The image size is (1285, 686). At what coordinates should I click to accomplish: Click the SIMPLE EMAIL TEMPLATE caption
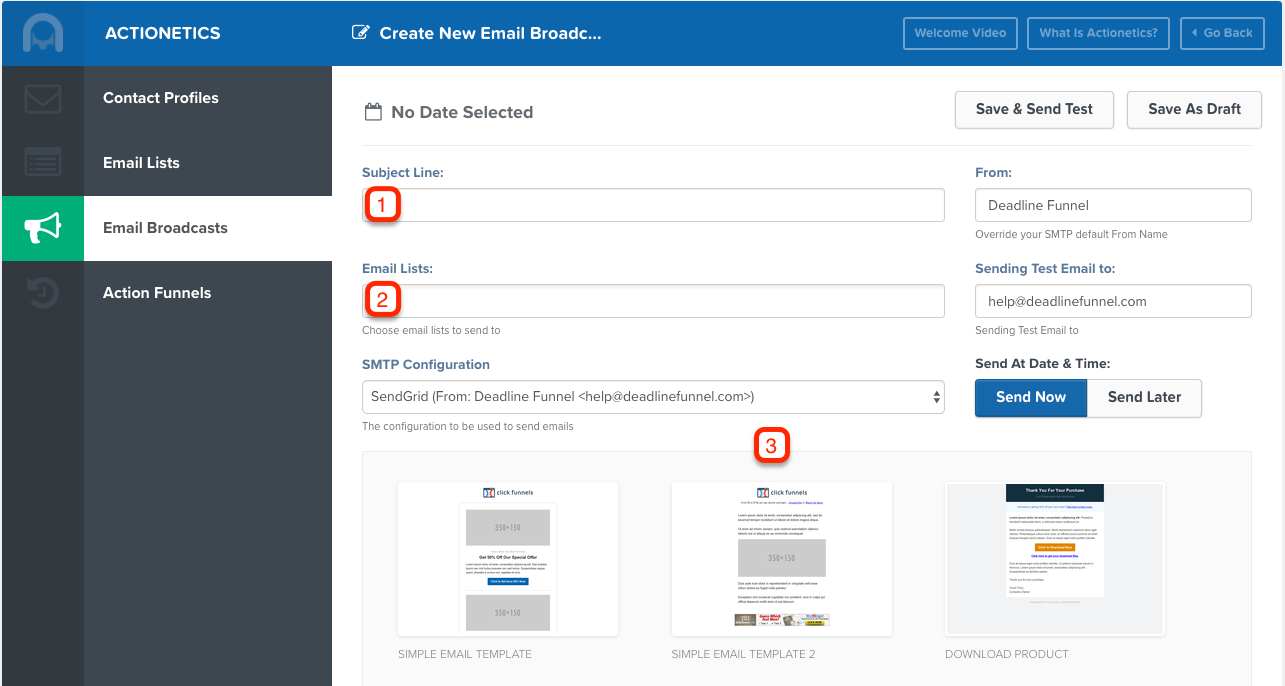click(465, 654)
